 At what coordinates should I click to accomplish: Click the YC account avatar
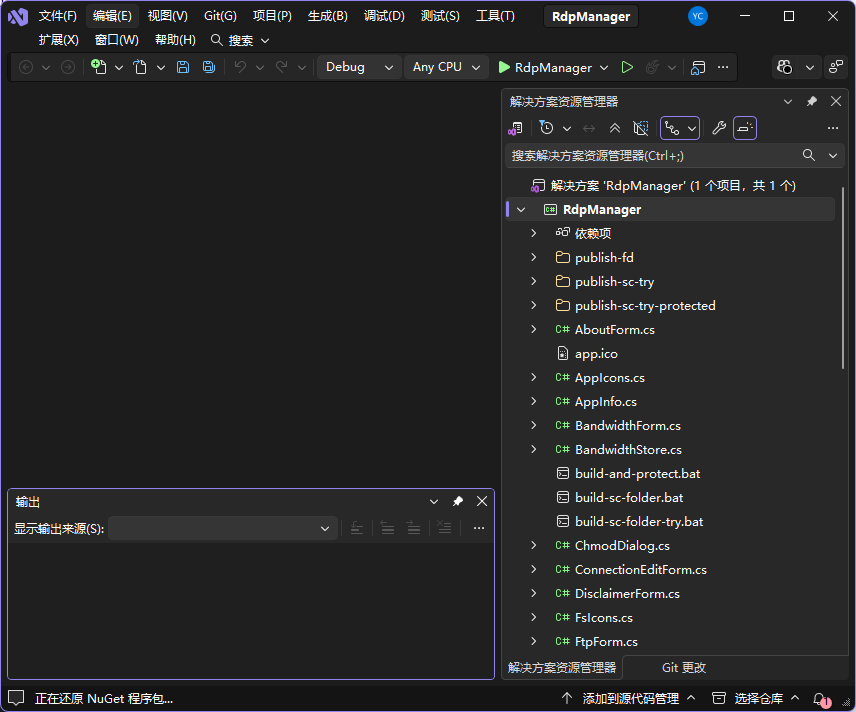(x=698, y=16)
